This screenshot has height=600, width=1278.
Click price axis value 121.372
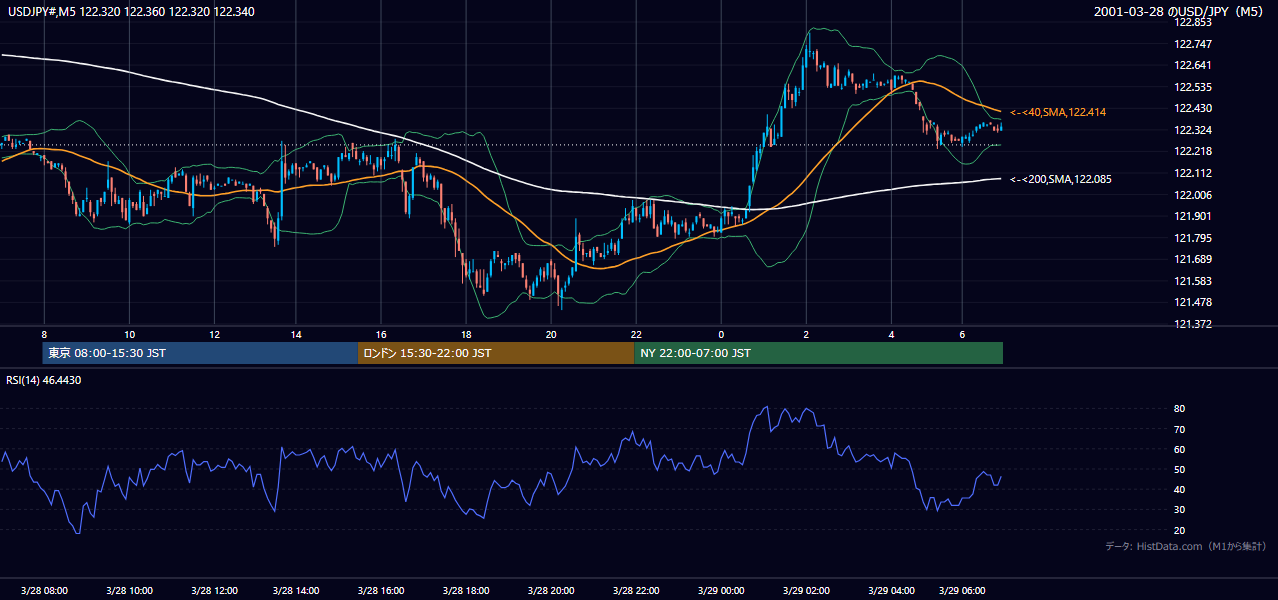[1193, 324]
